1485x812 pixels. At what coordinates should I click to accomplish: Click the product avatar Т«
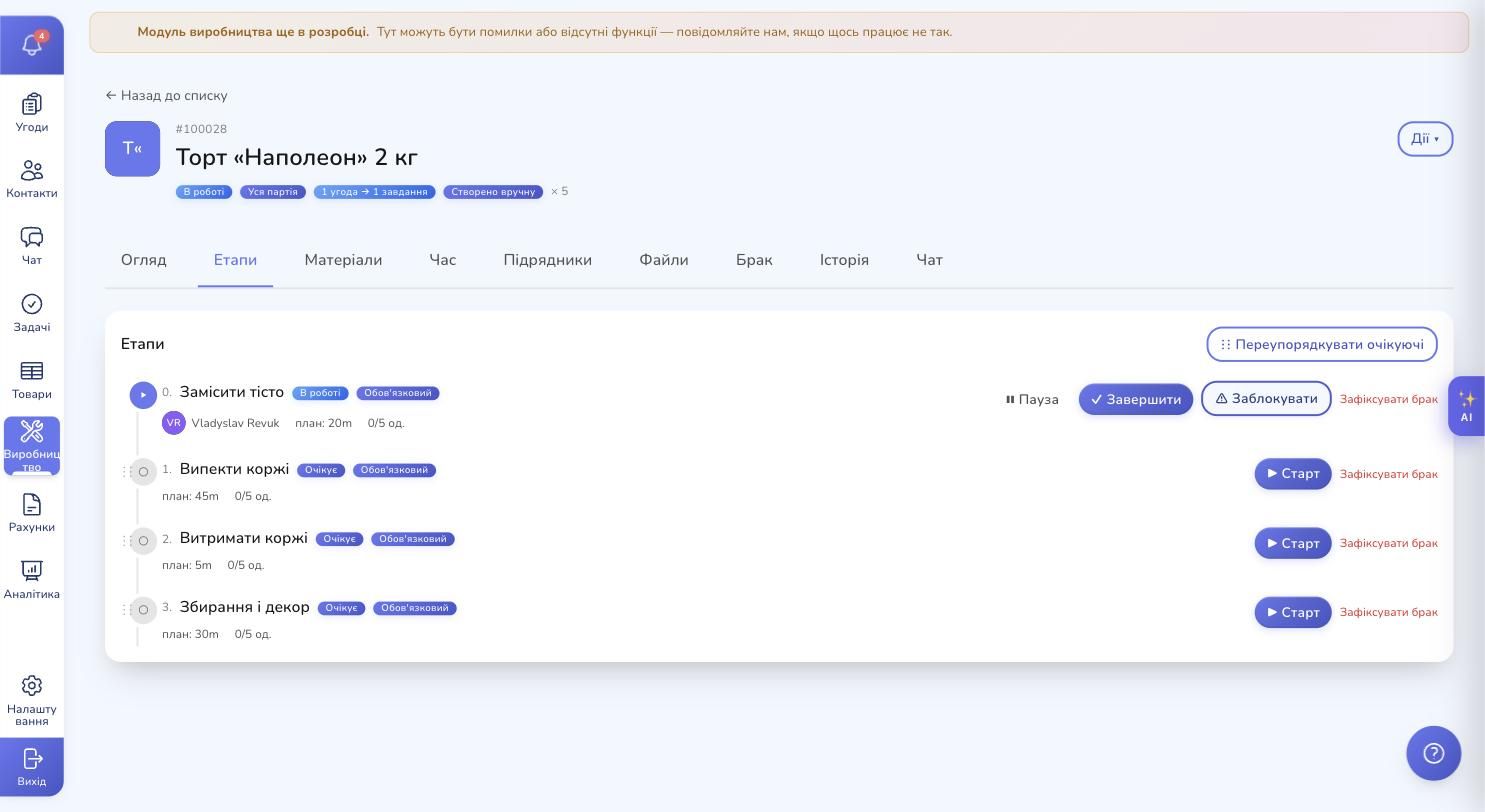[x=133, y=149]
